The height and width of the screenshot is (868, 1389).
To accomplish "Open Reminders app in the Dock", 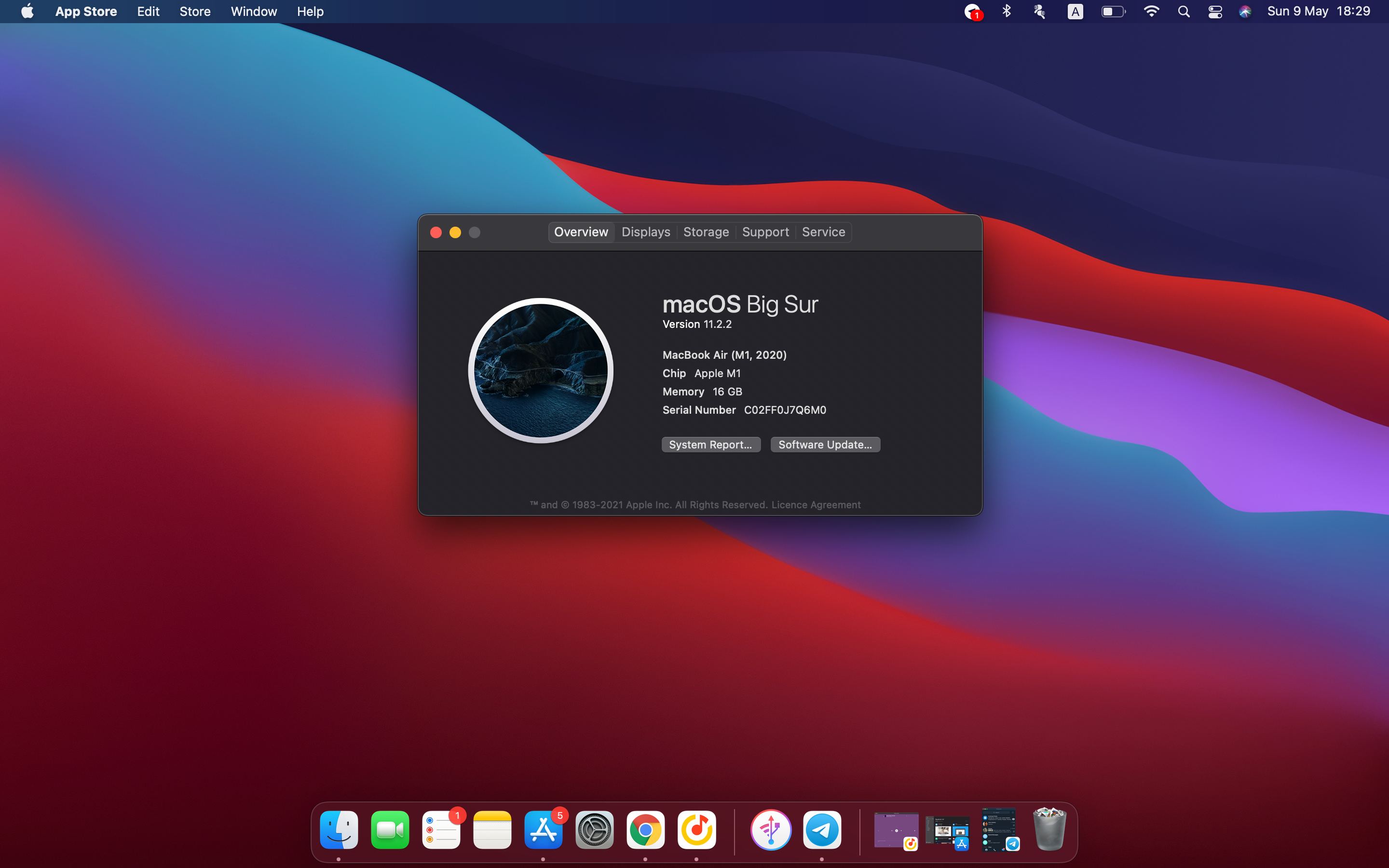I will (441, 829).
